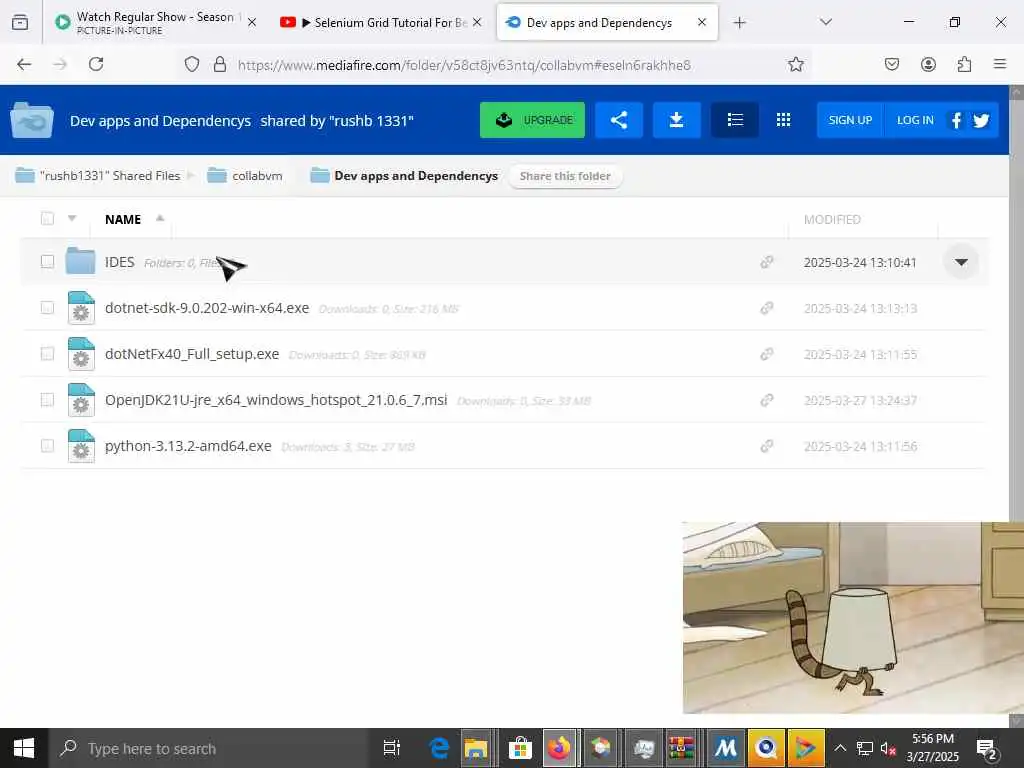This screenshot has width=1024, height=768.
Task: Switch to Watch Regular Show tab
Action: pyautogui.click(x=154, y=22)
